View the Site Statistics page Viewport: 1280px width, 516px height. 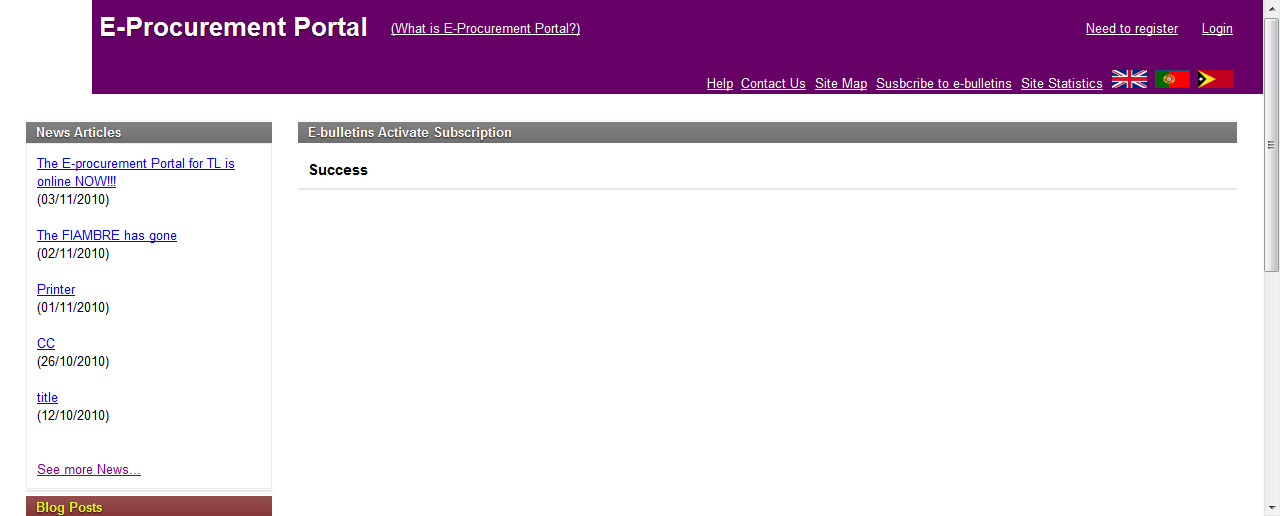pos(1061,84)
